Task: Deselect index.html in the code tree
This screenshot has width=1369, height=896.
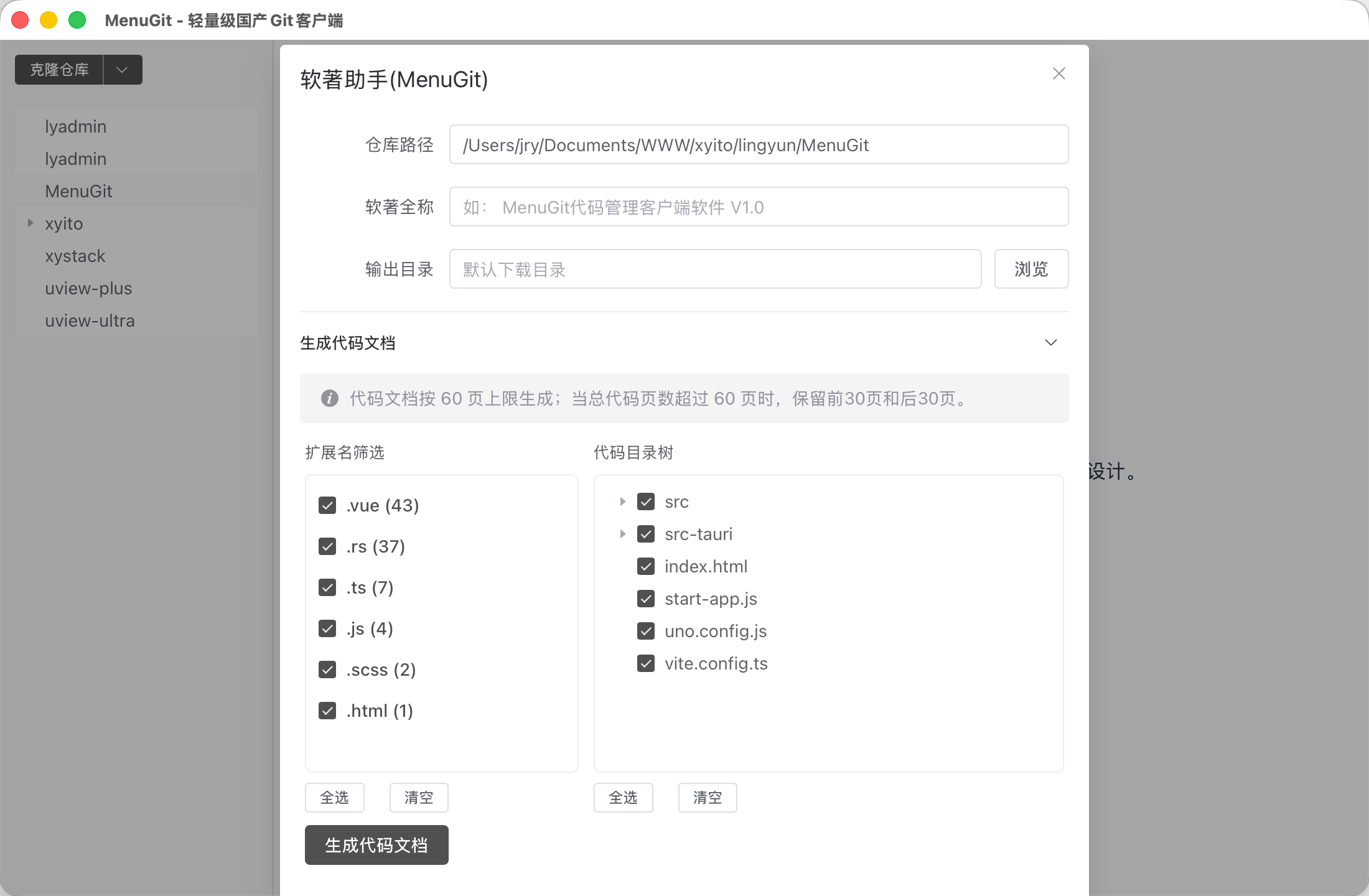Action: [646, 566]
